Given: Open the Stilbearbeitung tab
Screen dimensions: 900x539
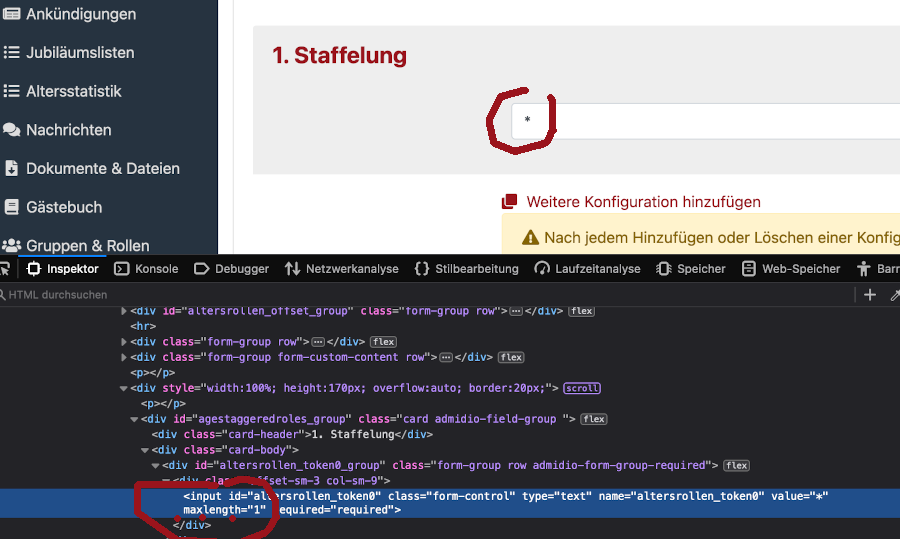Looking at the screenshot, I should (466, 269).
